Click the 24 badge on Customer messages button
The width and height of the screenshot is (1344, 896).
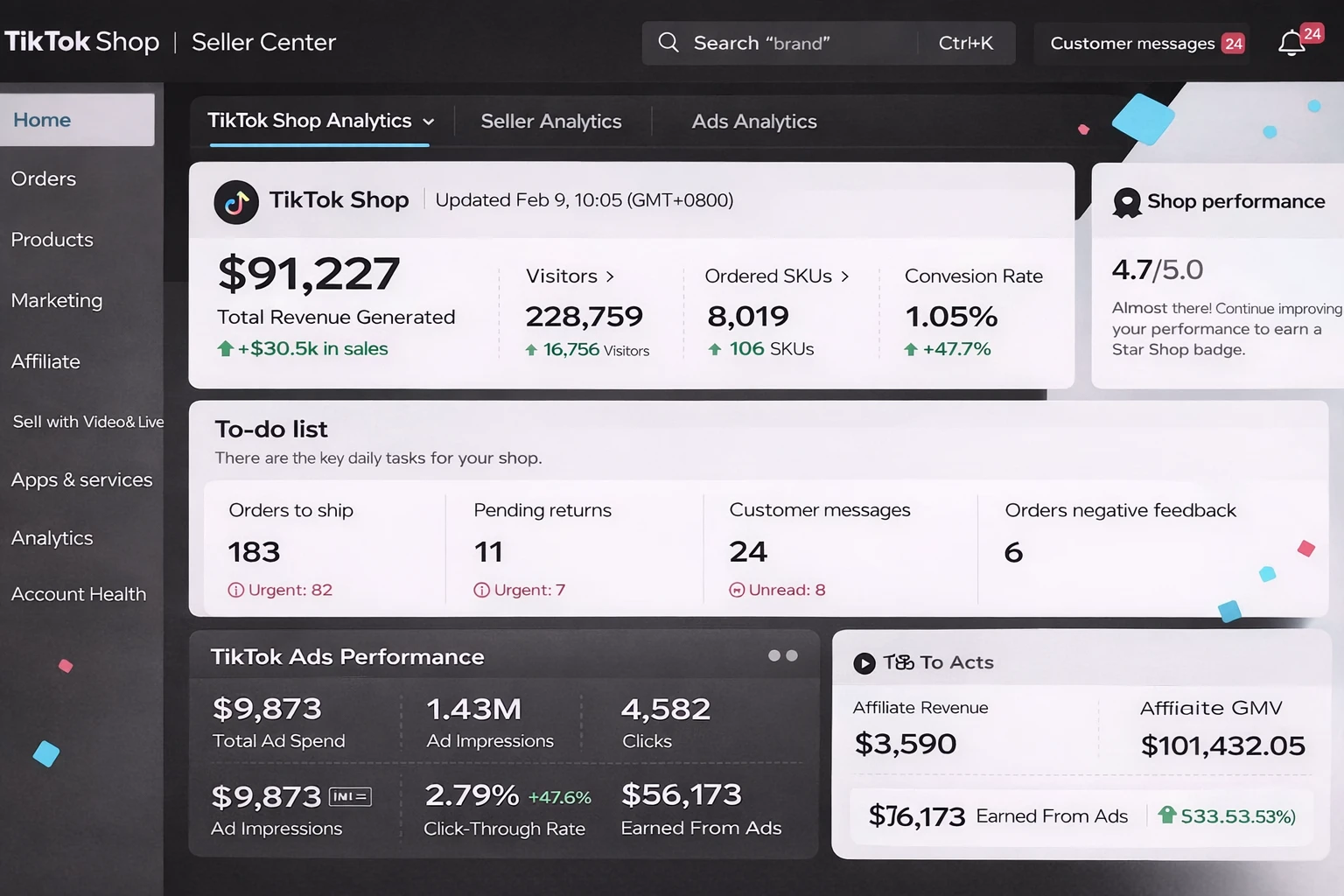point(1234,44)
